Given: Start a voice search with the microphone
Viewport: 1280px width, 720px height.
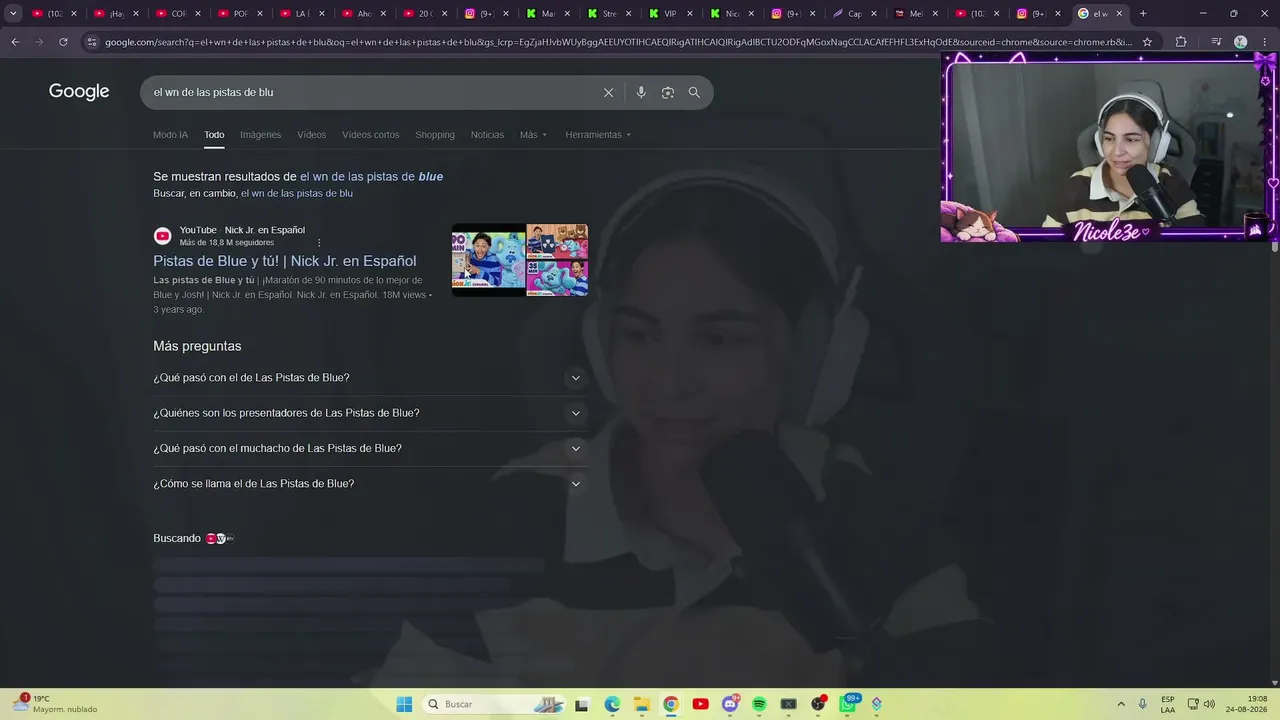Looking at the screenshot, I should 641,92.
